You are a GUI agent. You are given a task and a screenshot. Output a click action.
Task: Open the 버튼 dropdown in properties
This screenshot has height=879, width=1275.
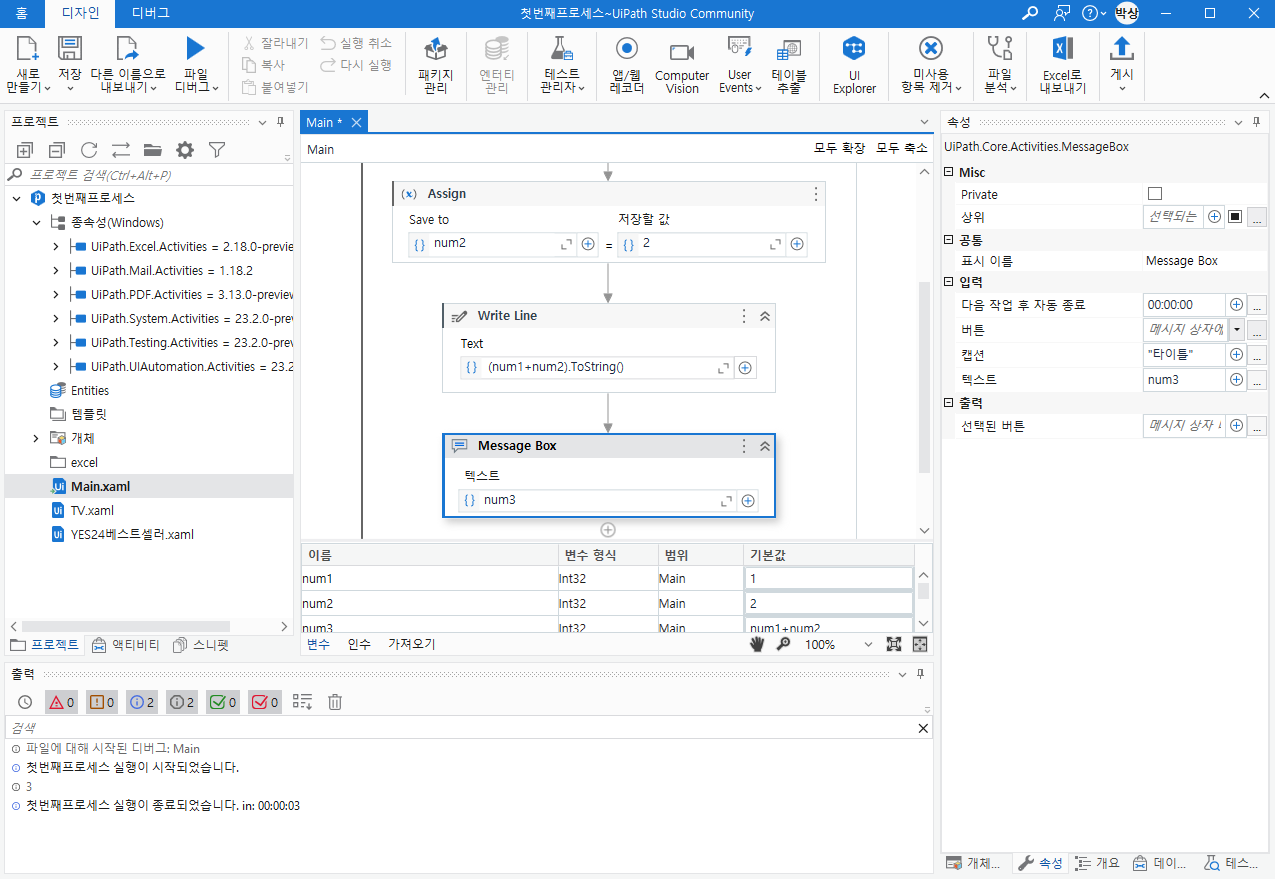click(x=1237, y=329)
